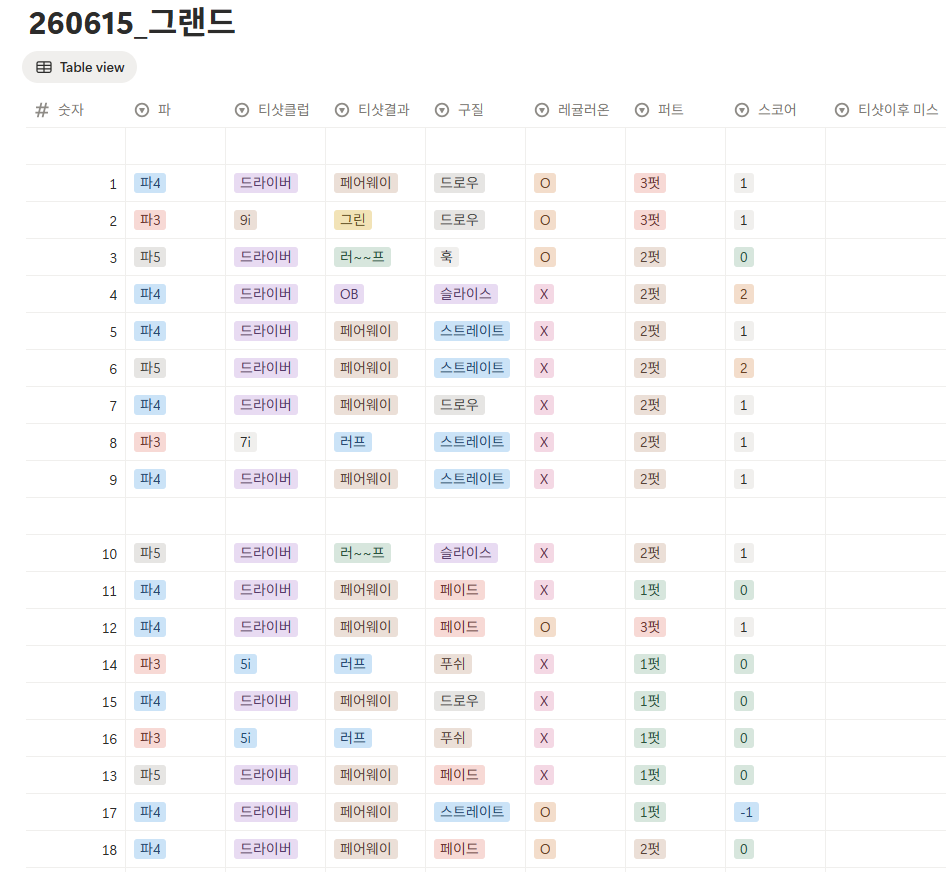Image resolution: width=946 pixels, height=872 pixels.
Task: Open the Table view tab
Action: tap(80, 67)
